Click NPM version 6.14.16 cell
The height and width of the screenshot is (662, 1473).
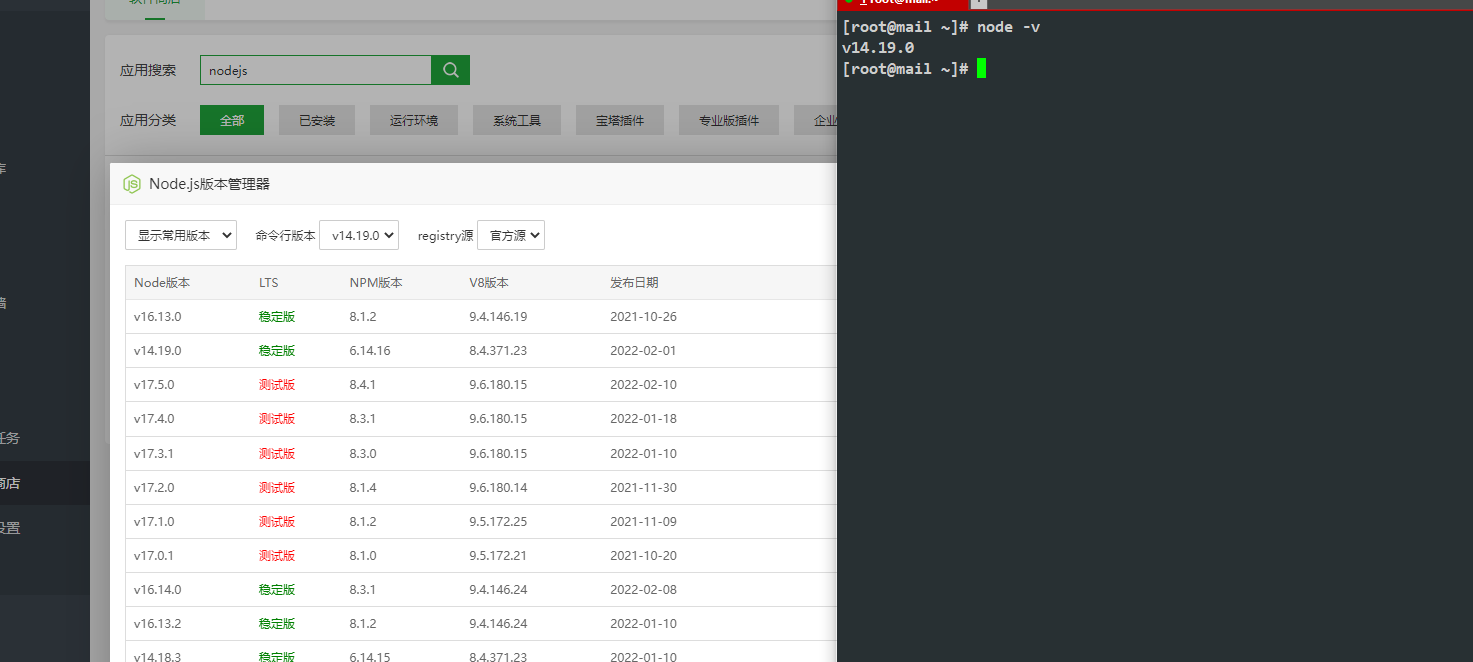point(370,351)
